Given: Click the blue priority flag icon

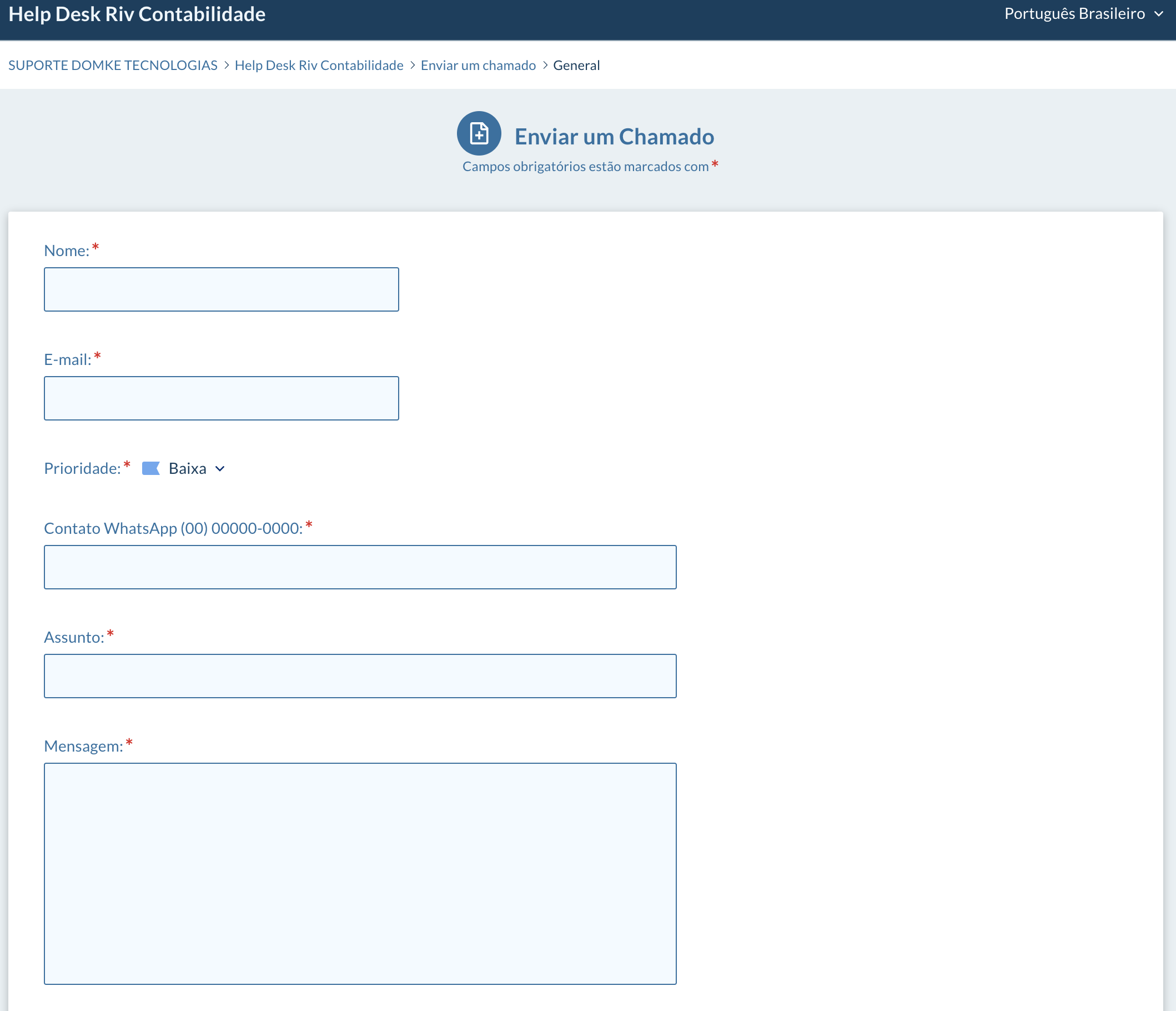Looking at the screenshot, I should (150, 469).
